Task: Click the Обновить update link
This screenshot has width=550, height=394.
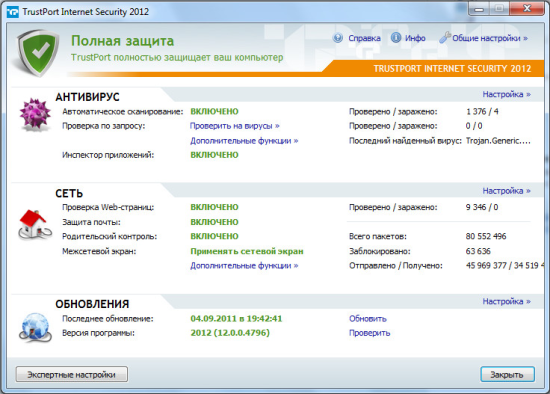Action: click(368, 319)
